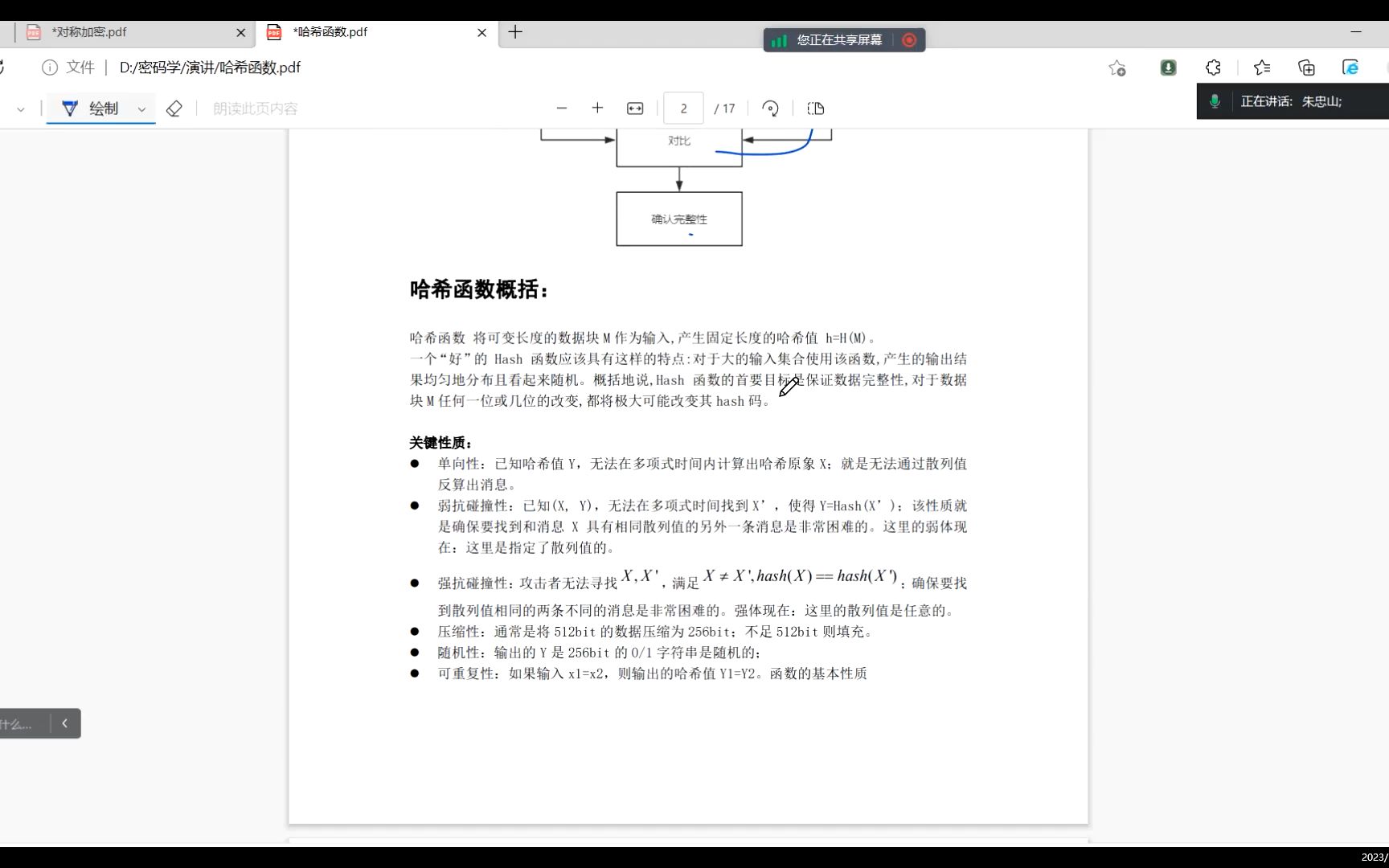Screen dimensions: 1389x868
Task: Click the page number field
Action: (683, 108)
